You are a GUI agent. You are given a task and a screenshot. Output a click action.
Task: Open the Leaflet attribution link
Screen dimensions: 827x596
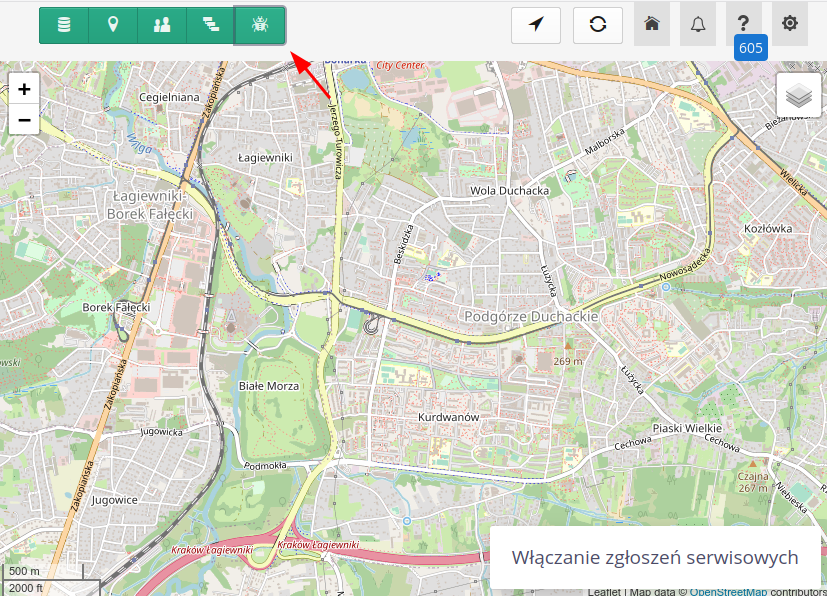point(604,591)
